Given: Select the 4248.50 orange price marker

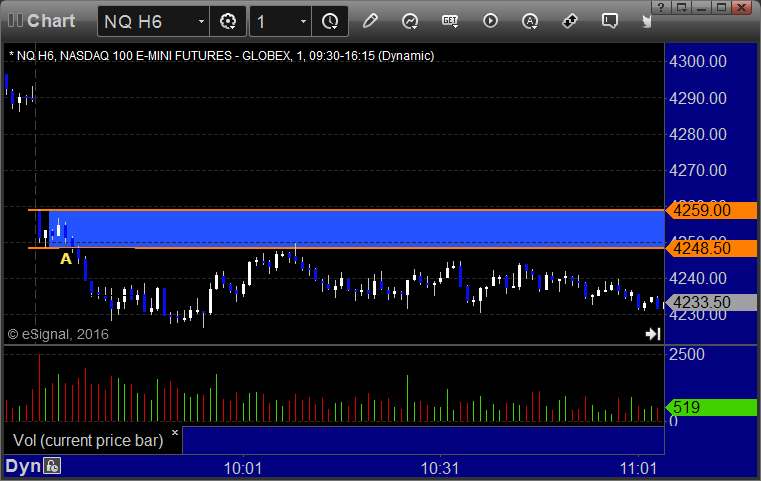Looking at the screenshot, I should click(711, 249).
